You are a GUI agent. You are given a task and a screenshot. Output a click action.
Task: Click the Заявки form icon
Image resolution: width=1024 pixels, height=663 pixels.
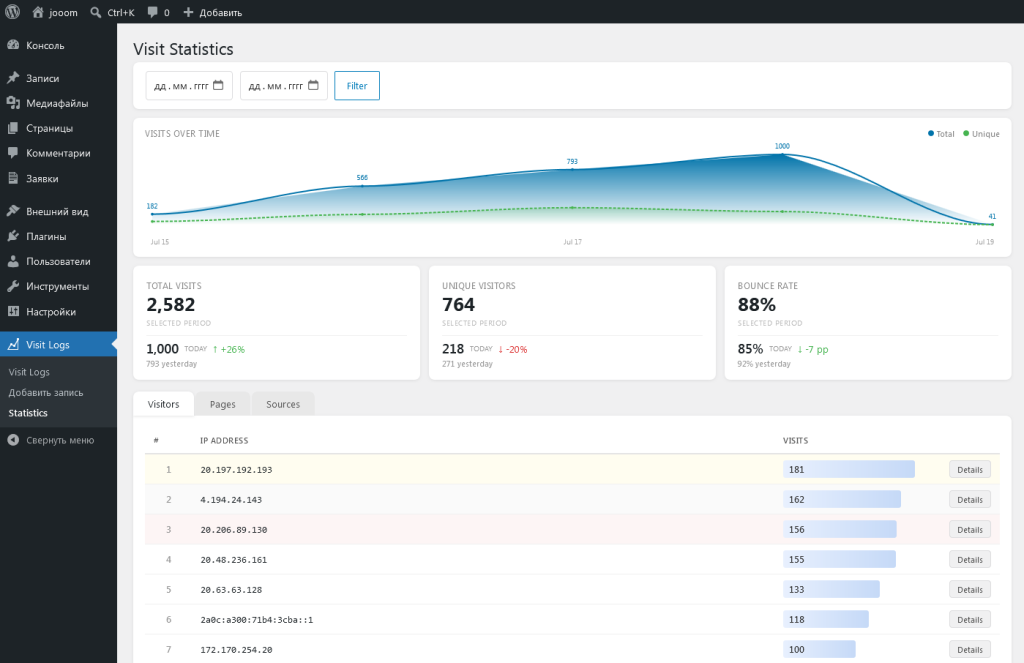coord(13,178)
